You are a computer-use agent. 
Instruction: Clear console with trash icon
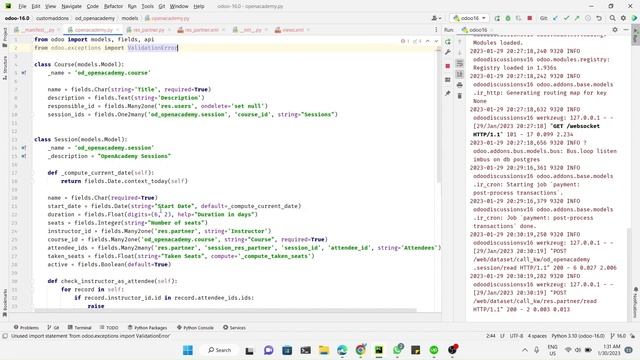coord(460,96)
